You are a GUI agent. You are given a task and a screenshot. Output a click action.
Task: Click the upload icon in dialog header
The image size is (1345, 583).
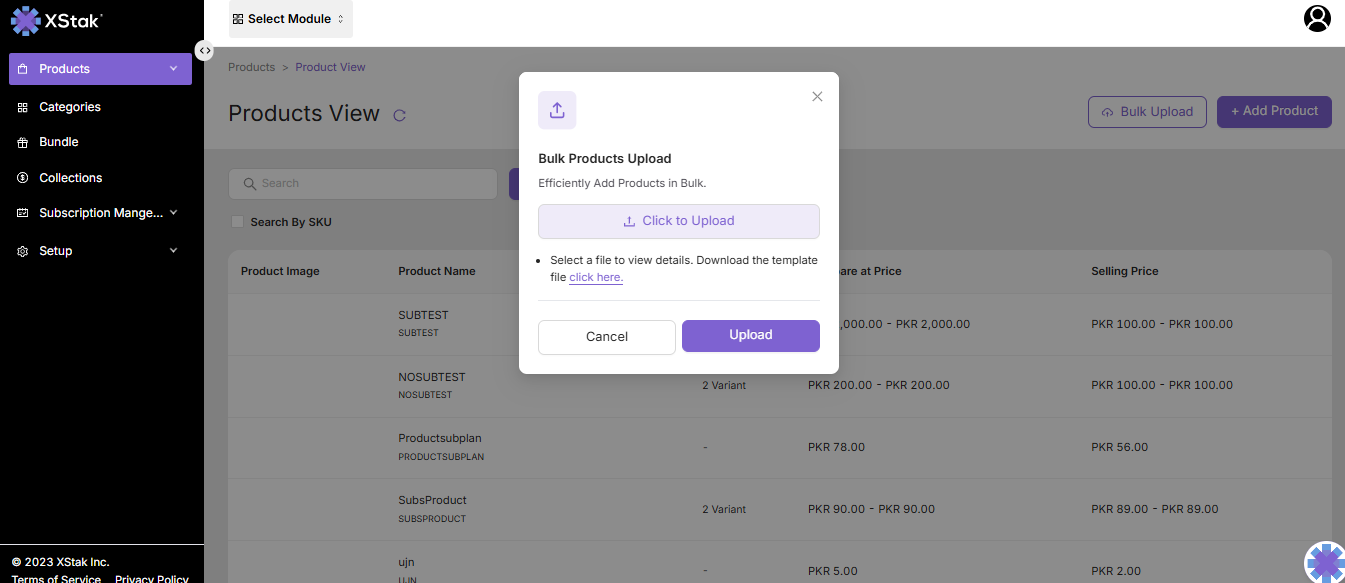click(x=557, y=110)
